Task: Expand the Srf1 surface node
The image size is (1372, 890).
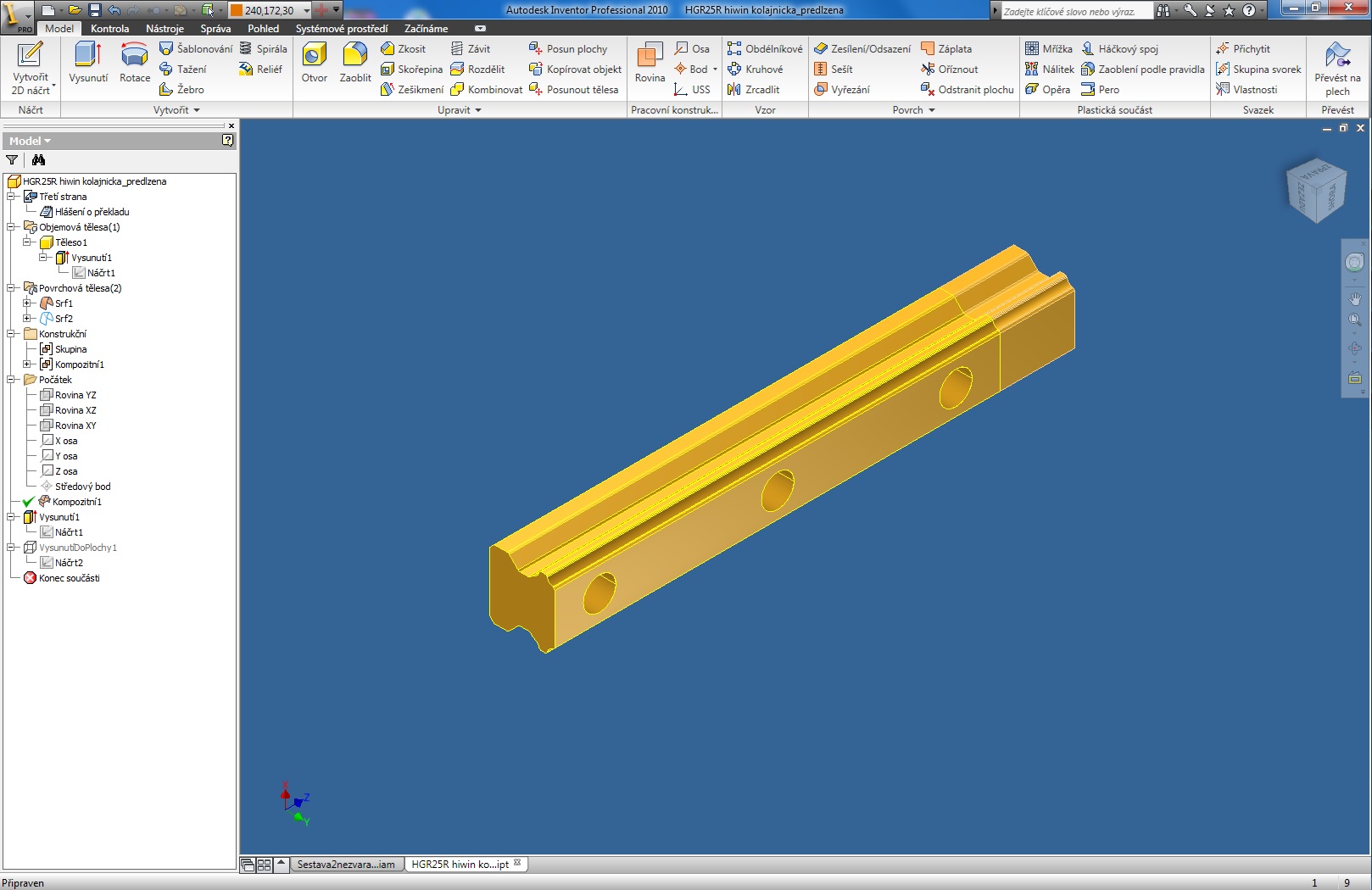Action: pyautogui.click(x=27, y=303)
